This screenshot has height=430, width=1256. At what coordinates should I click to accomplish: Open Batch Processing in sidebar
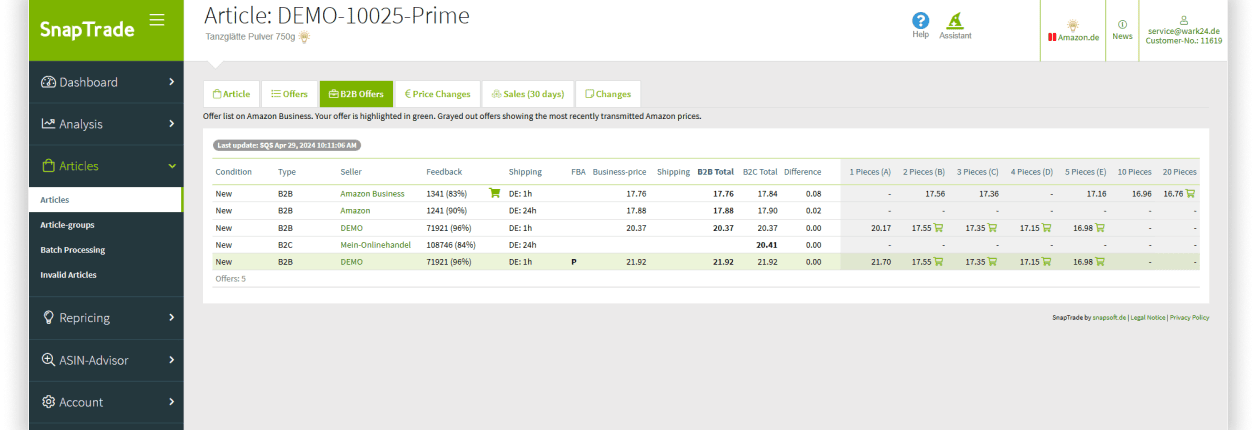pos(72,250)
